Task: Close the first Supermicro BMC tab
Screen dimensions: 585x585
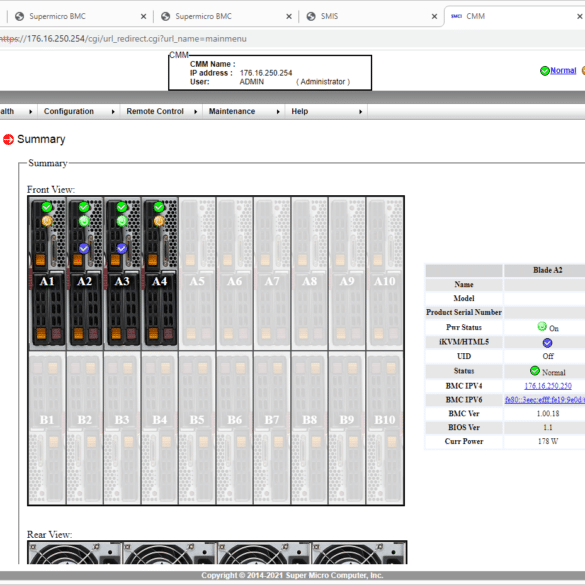Action: [x=143, y=16]
